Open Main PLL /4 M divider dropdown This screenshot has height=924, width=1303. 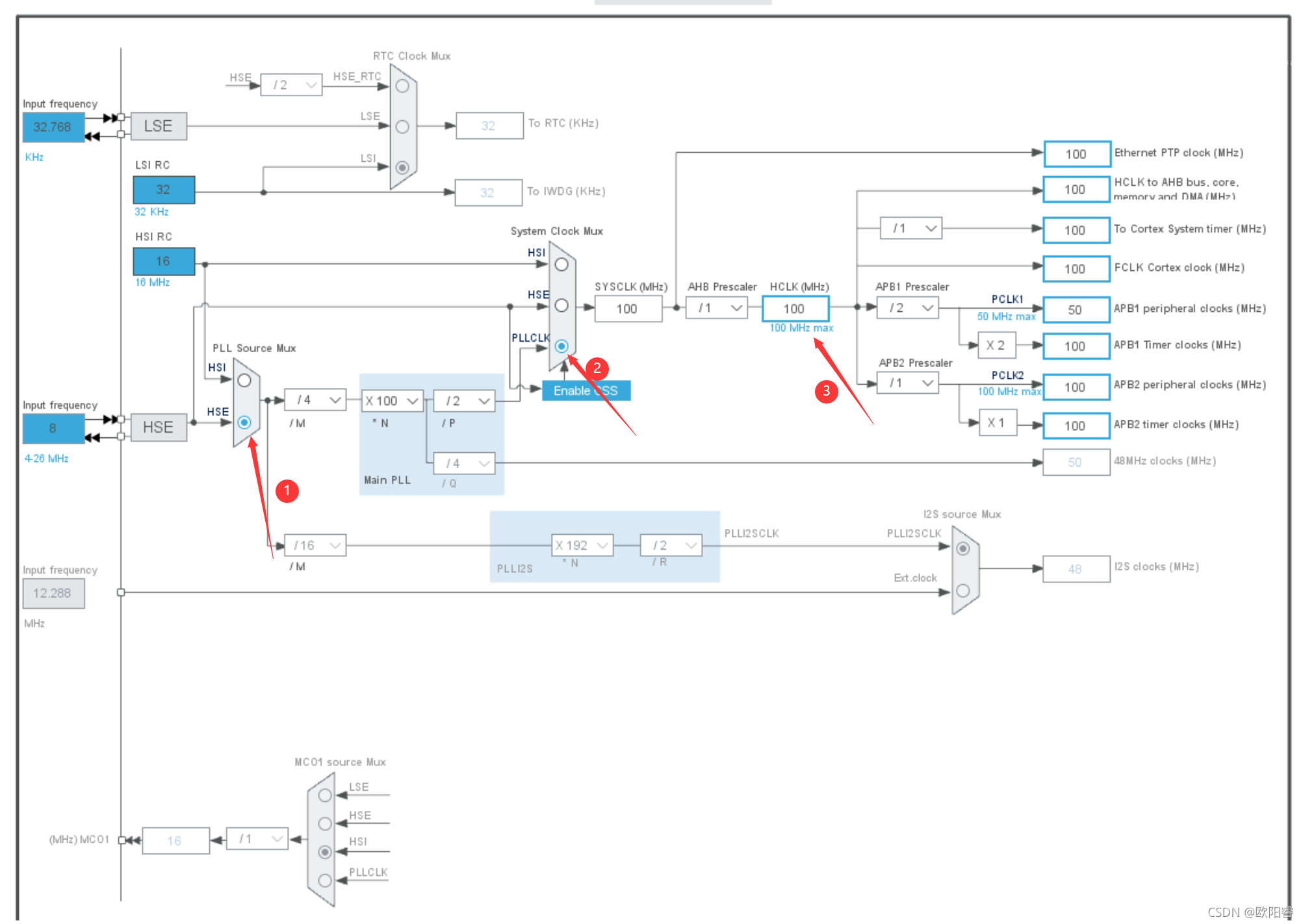[x=315, y=400]
